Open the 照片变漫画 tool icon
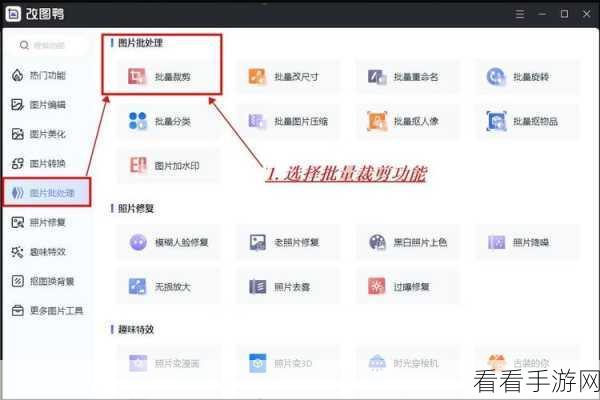Screen dimensions: 600x400 (138, 363)
